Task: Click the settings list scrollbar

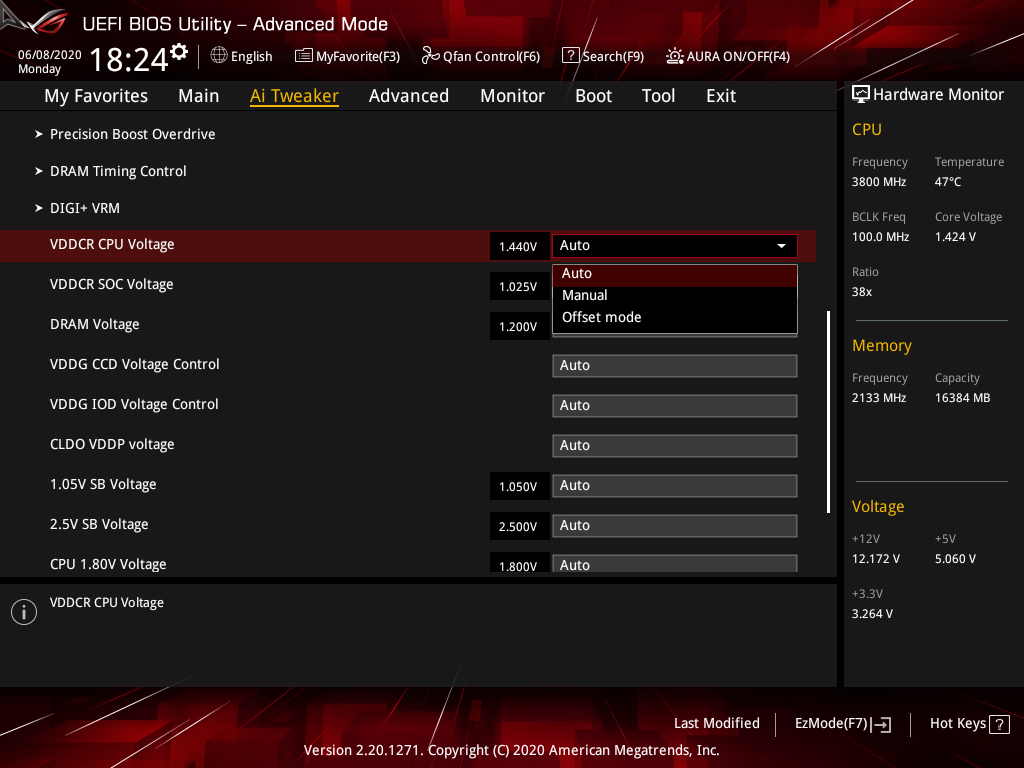Action: click(x=828, y=411)
